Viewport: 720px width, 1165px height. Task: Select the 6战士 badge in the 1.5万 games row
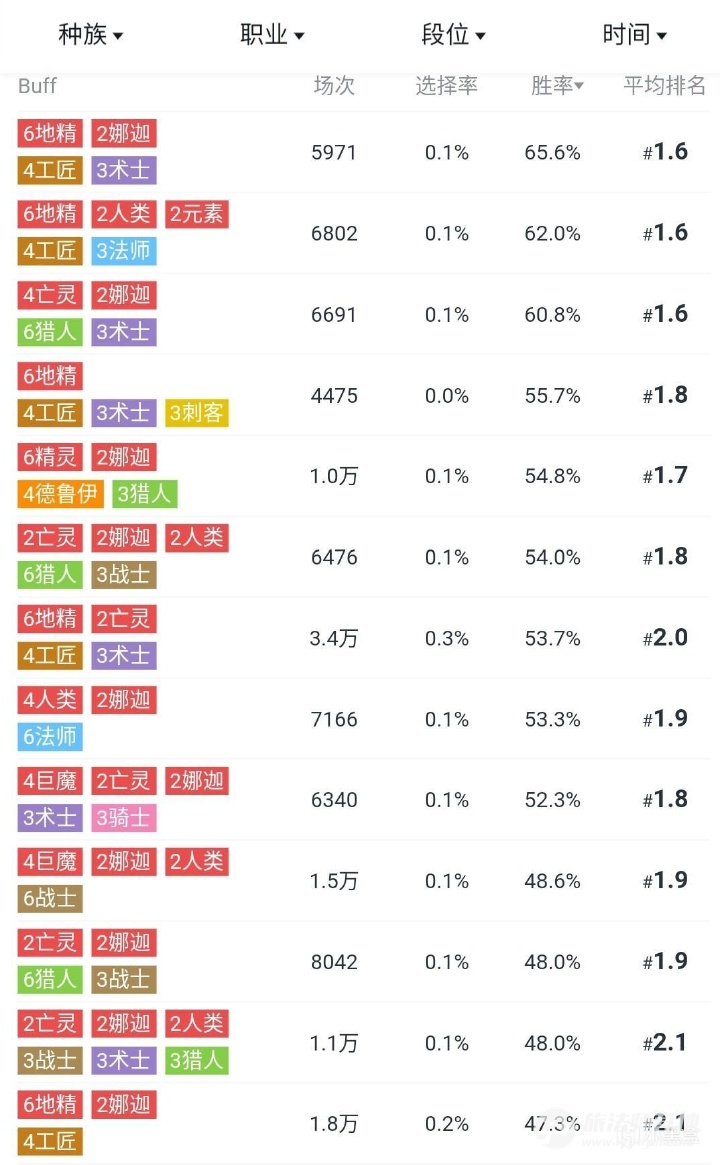[x=49, y=900]
